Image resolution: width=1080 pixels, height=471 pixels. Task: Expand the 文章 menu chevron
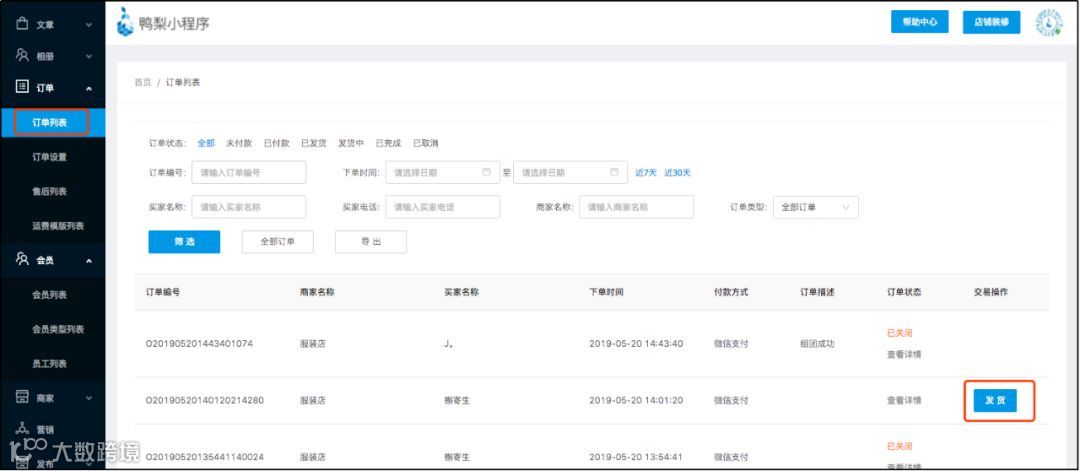click(89, 25)
